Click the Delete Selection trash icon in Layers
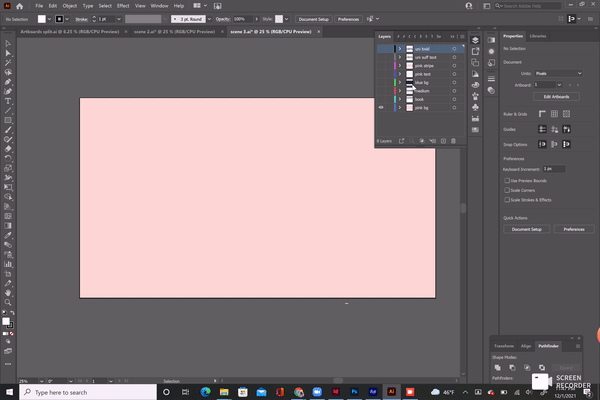Screen dimensions: 600x400 (453, 141)
